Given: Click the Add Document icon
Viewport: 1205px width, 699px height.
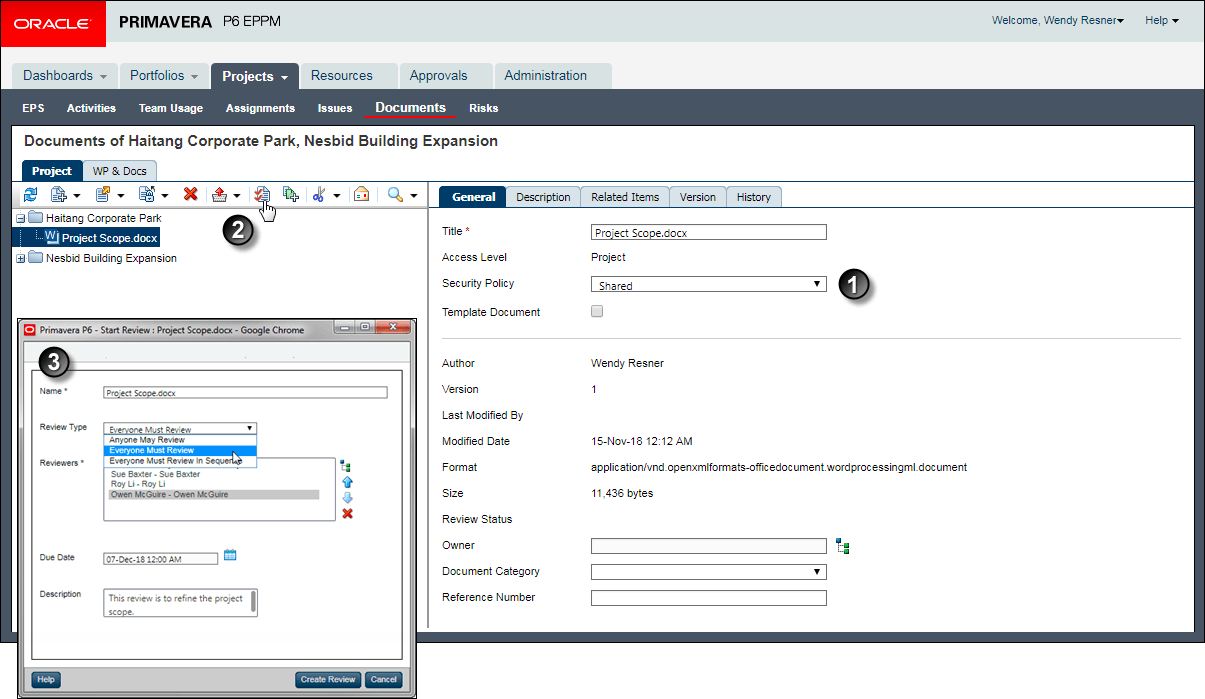Looking at the screenshot, I should point(58,195).
